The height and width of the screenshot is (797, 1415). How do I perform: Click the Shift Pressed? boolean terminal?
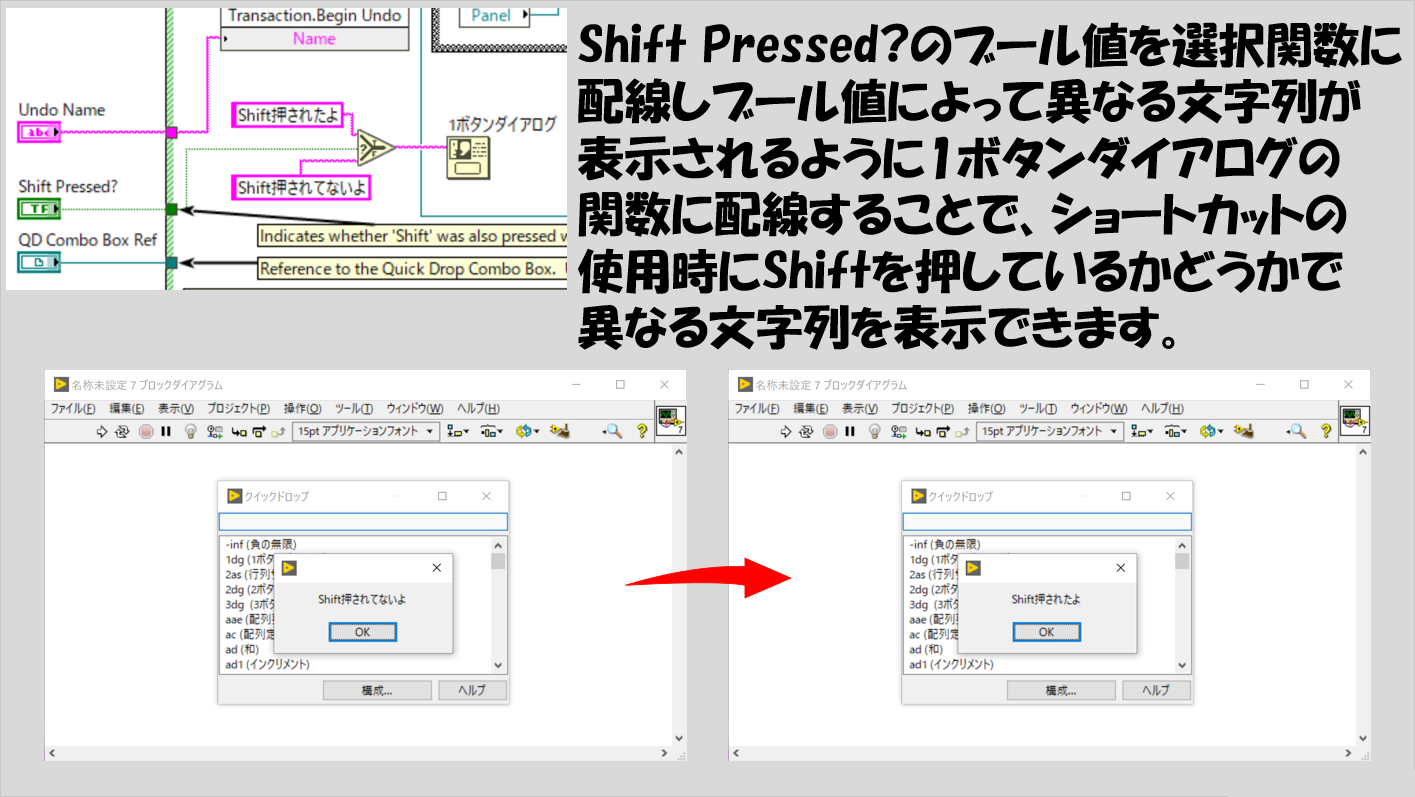[x=40, y=209]
